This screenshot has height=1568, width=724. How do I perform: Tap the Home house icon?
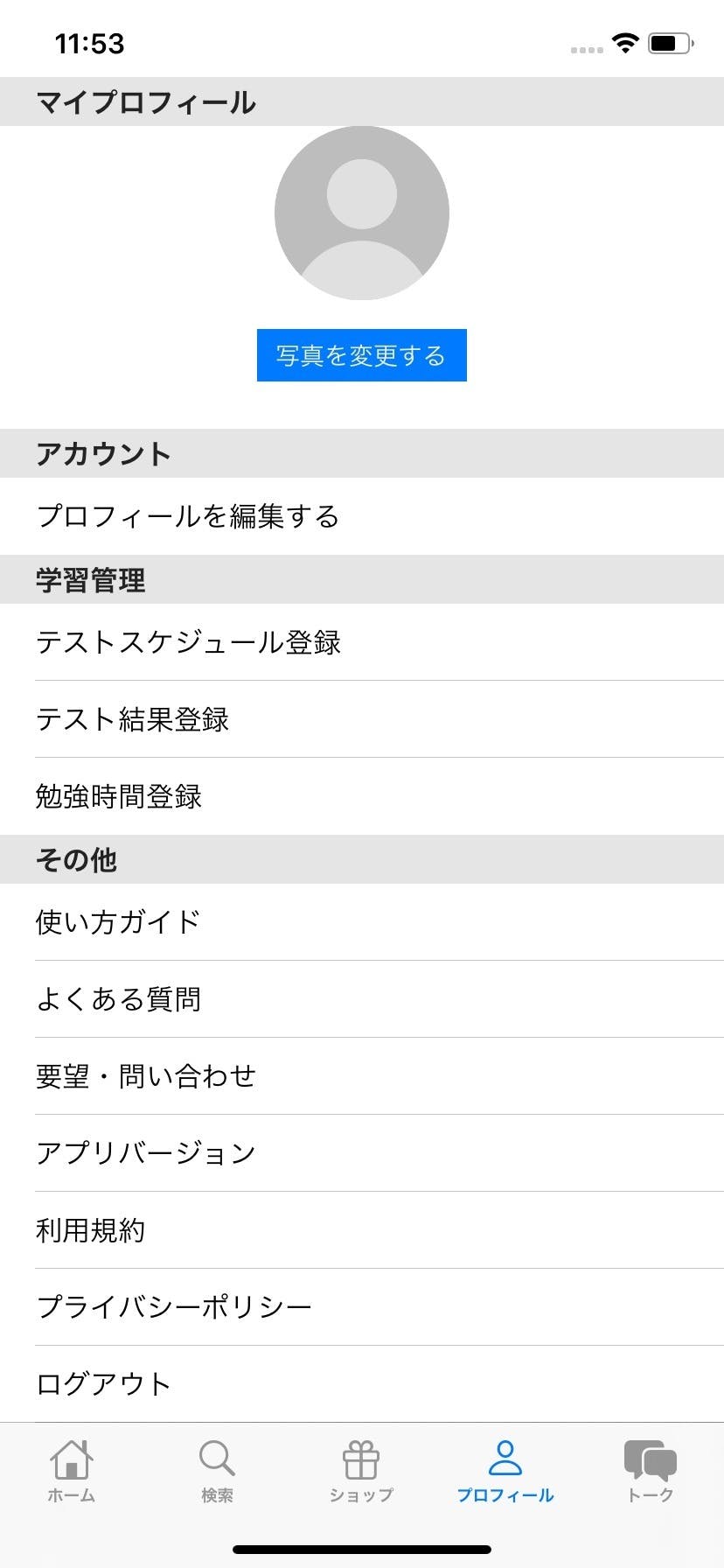pyautogui.click(x=71, y=1459)
